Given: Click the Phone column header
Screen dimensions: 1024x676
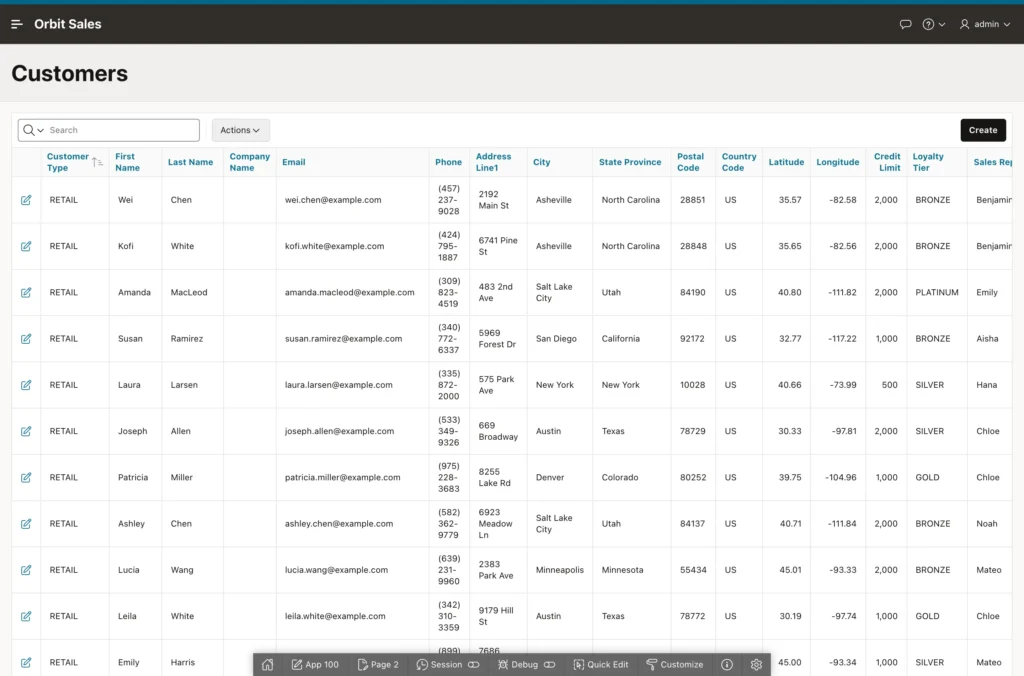Looking at the screenshot, I should tap(448, 162).
